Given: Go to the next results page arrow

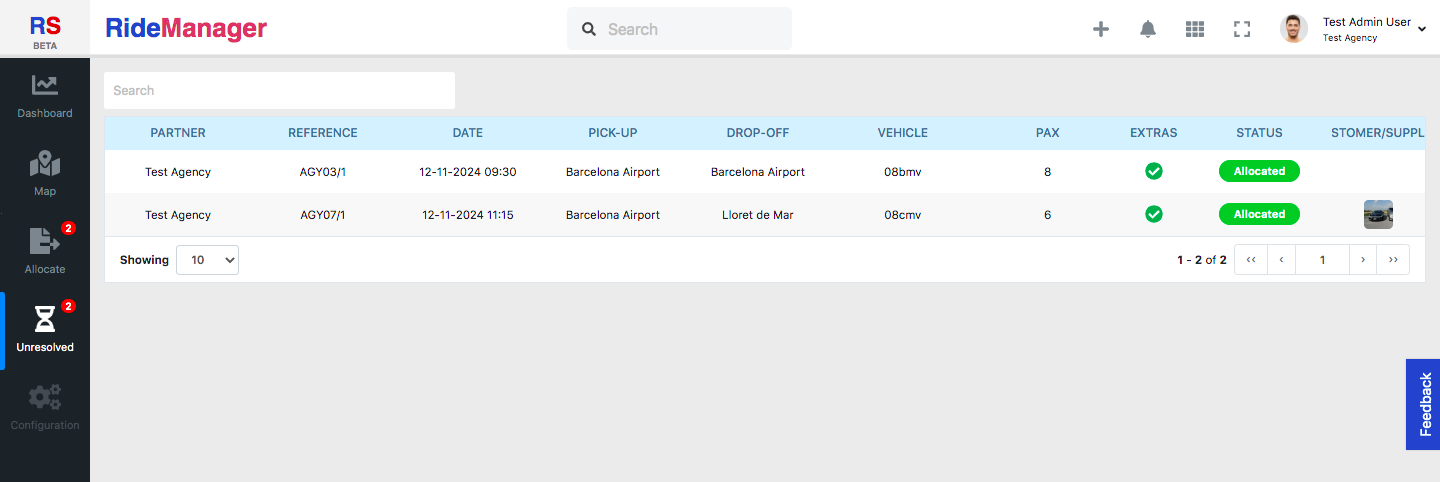Looking at the screenshot, I should pos(1363,260).
